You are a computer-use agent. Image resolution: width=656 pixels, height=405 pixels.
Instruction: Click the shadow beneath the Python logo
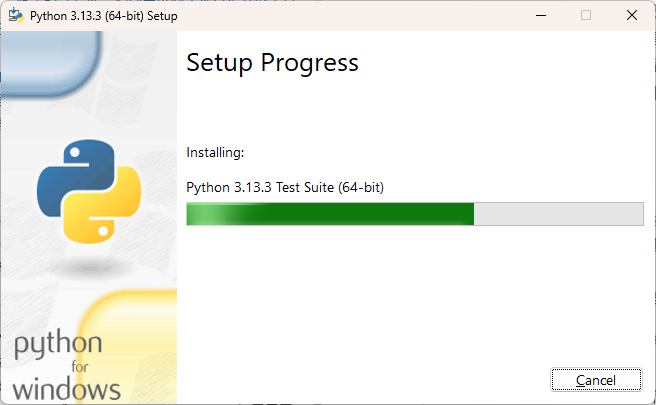pyautogui.click(x=90, y=267)
